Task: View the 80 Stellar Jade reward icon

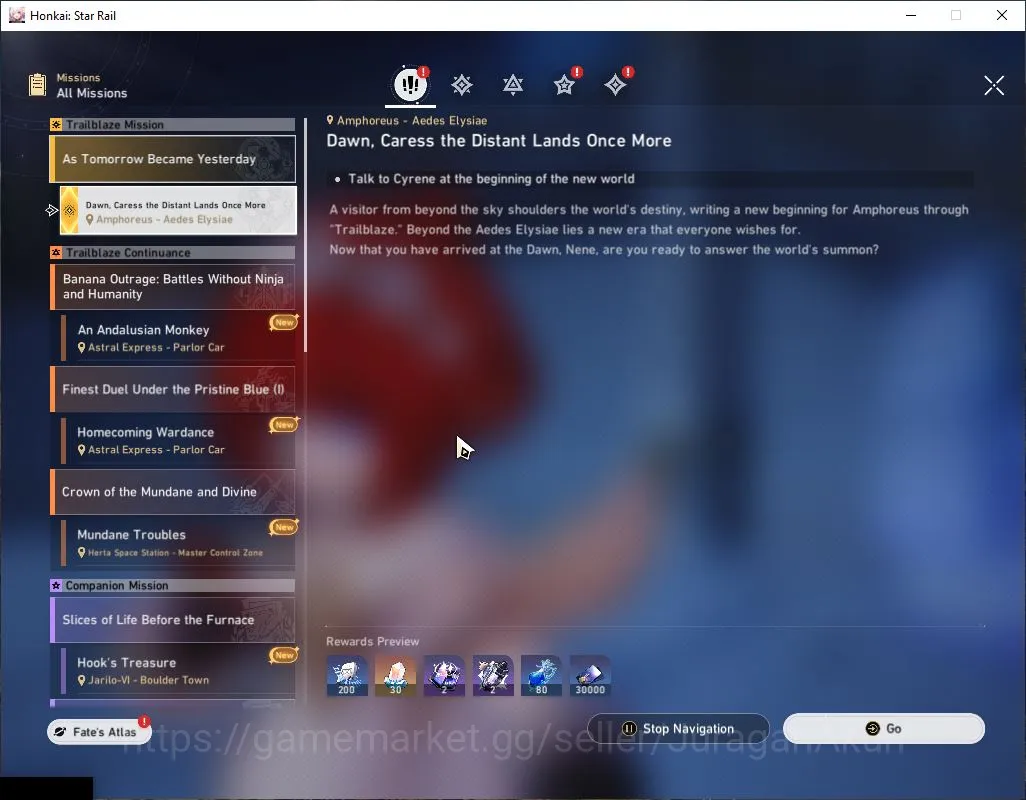Action: [541, 676]
